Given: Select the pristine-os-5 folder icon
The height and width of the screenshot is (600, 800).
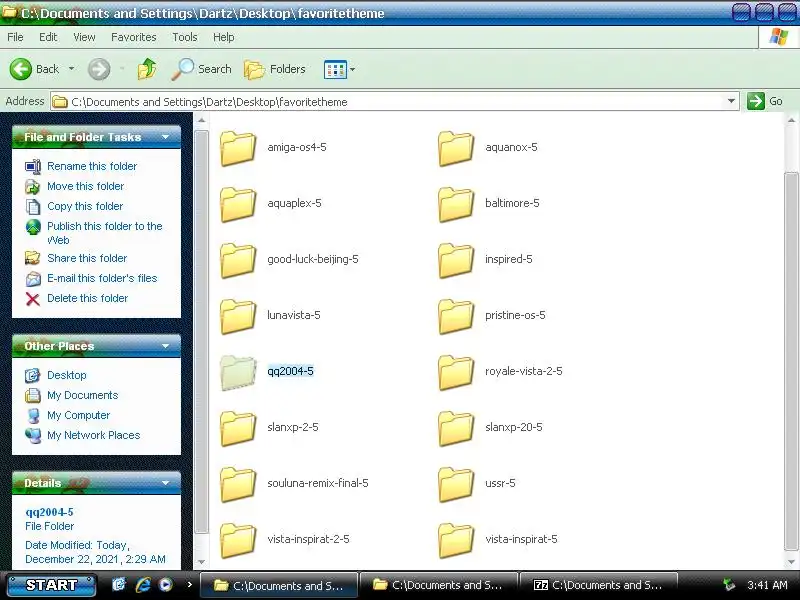Looking at the screenshot, I should click(456, 316).
